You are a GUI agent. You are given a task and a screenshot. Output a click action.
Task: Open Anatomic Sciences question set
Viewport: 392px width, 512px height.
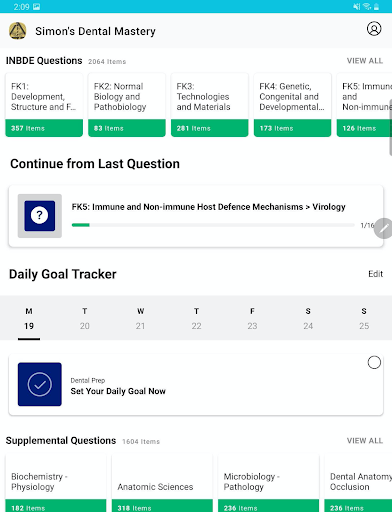(x=162, y=483)
